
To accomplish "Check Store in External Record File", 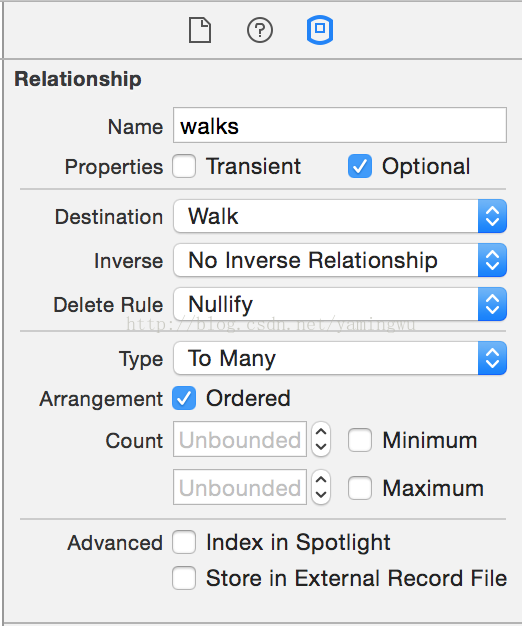I will point(184,578).
